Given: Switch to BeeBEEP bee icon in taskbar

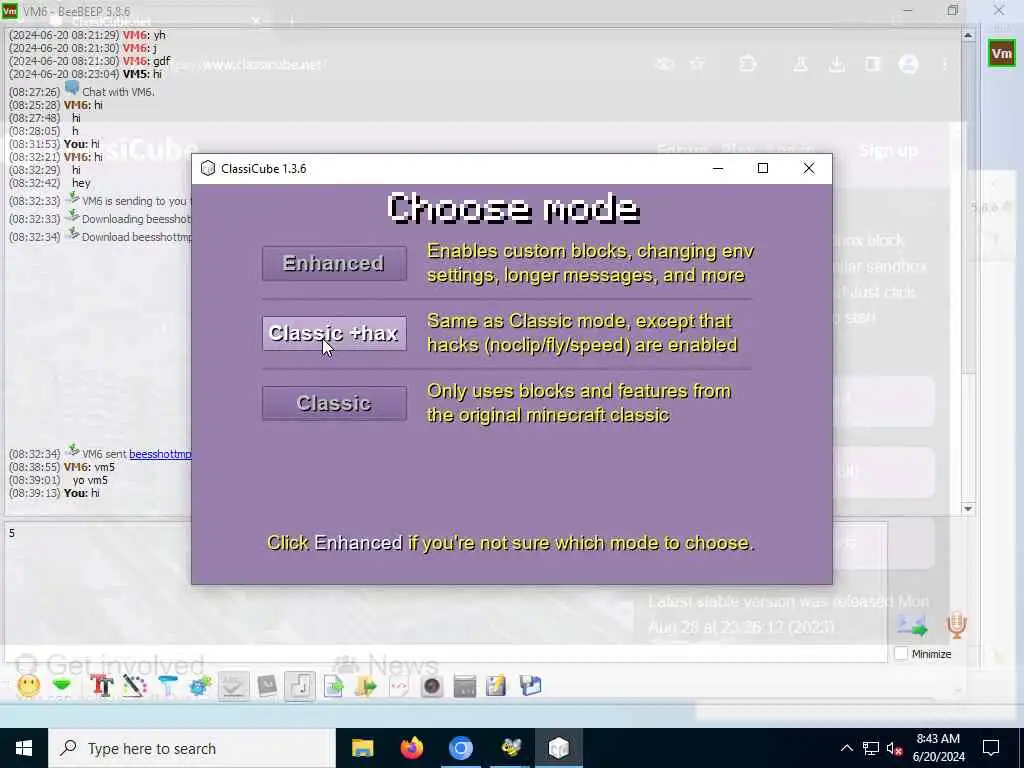Looking at the screenshot, I should (510, 748).
